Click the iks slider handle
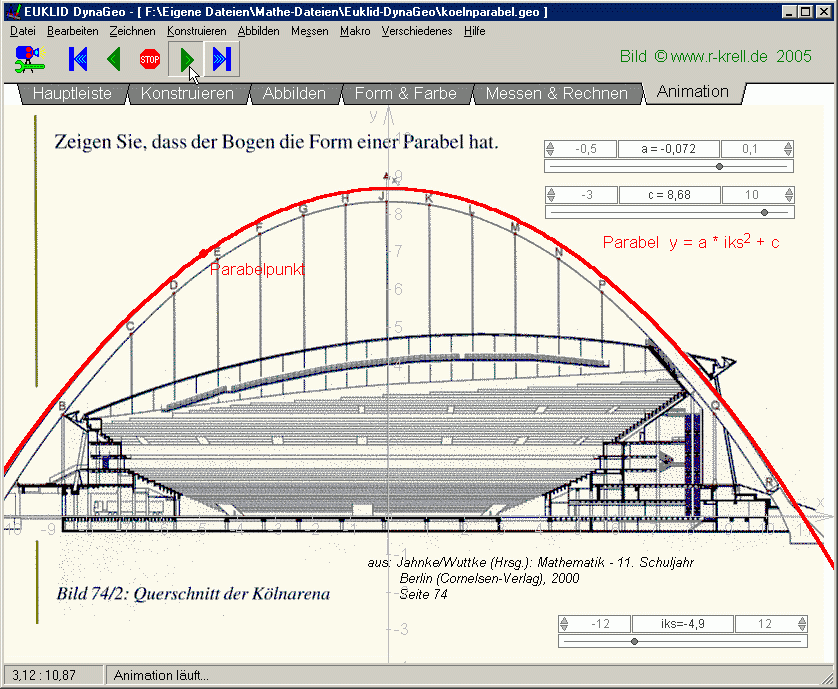This screenshot has width=838, height=689. pyautogui.click(x=634, y=641)
